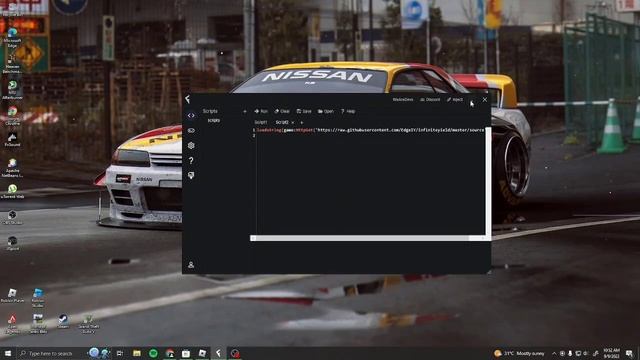Open File Explorer from the taskbar
This screenshot has width=640, height=360.
click(x=137, y=353)
